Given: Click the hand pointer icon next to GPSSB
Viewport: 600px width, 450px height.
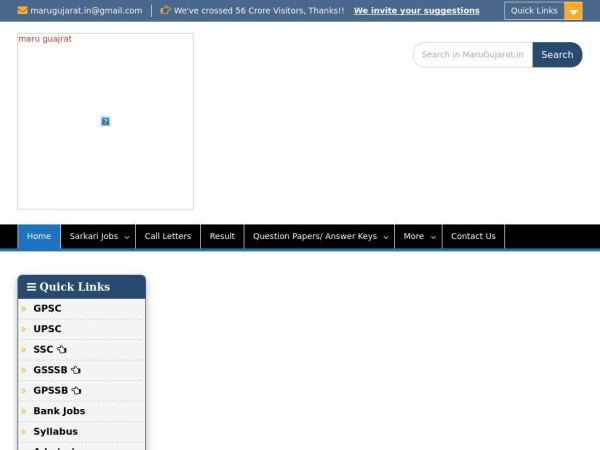Looking at the screenshot, I should pyautogui.click(x=77, y=391).
